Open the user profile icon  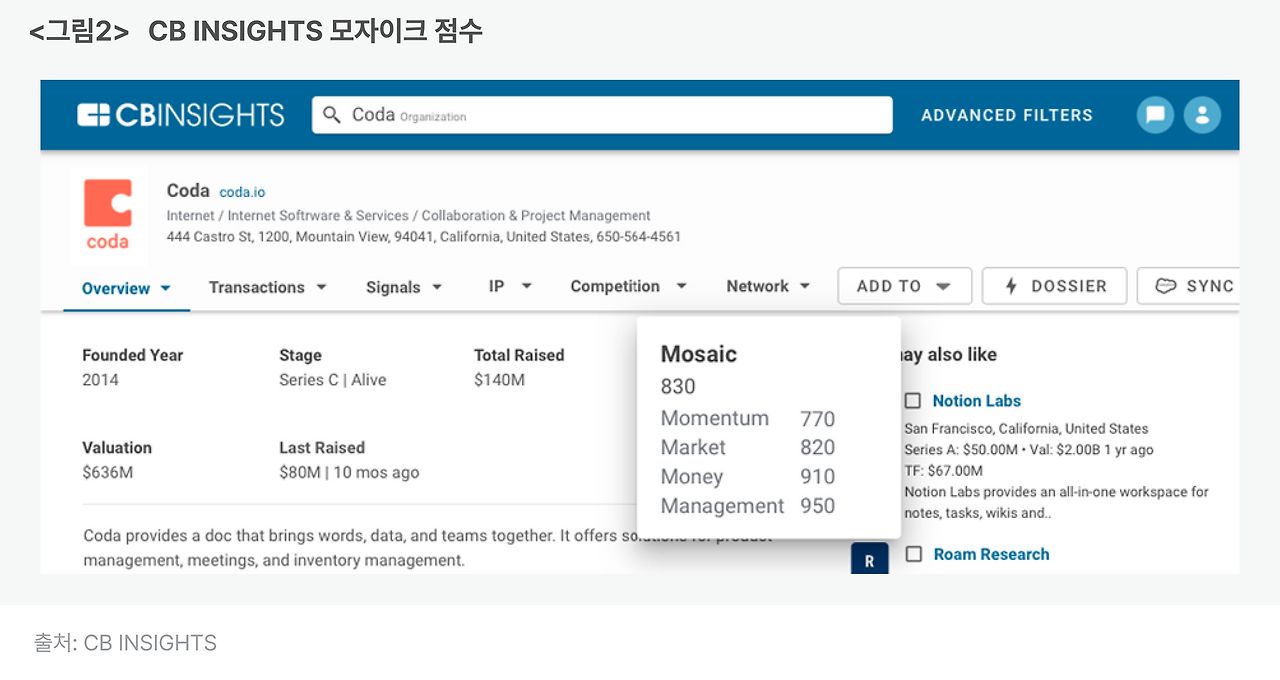click(x=1202, y=115)
